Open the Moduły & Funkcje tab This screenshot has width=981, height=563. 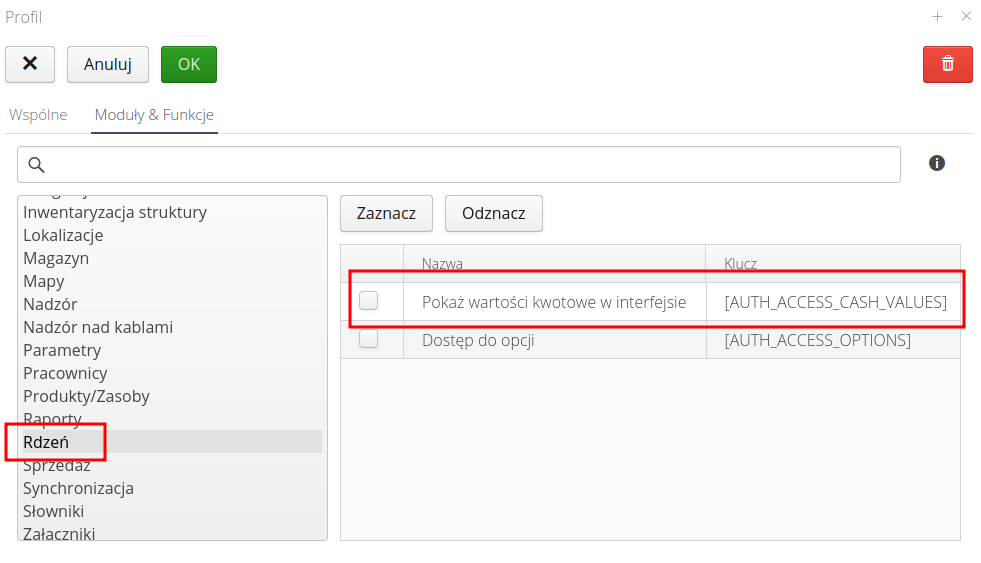[154, 115]
